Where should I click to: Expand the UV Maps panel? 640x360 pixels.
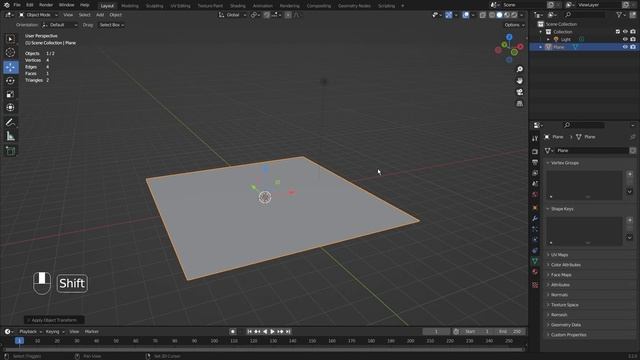[590, 255]
